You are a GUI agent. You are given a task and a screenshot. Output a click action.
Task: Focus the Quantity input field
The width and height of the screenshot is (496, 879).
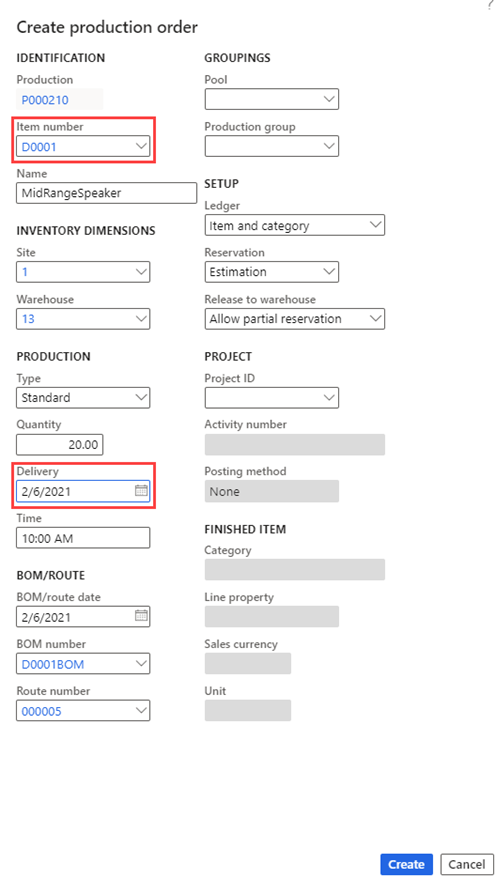pos(60,445)
